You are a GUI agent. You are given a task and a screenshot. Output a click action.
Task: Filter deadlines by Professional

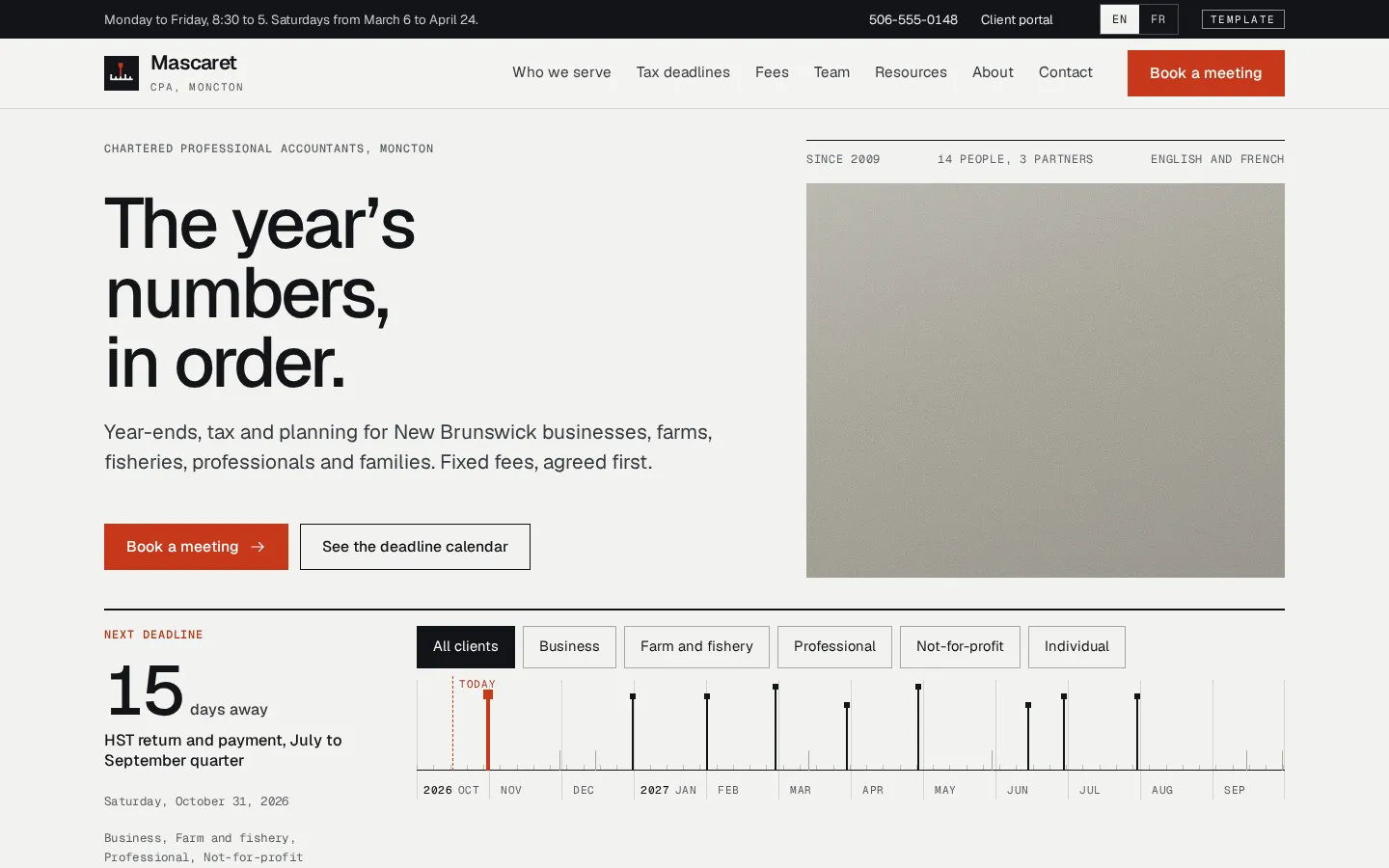[834, 647]
